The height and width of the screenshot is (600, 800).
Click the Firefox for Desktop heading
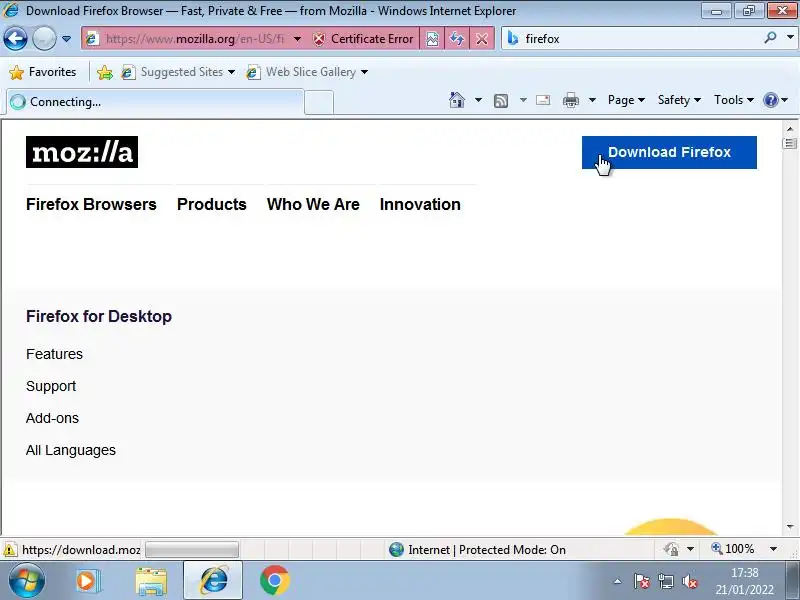[x=99, y=316]
